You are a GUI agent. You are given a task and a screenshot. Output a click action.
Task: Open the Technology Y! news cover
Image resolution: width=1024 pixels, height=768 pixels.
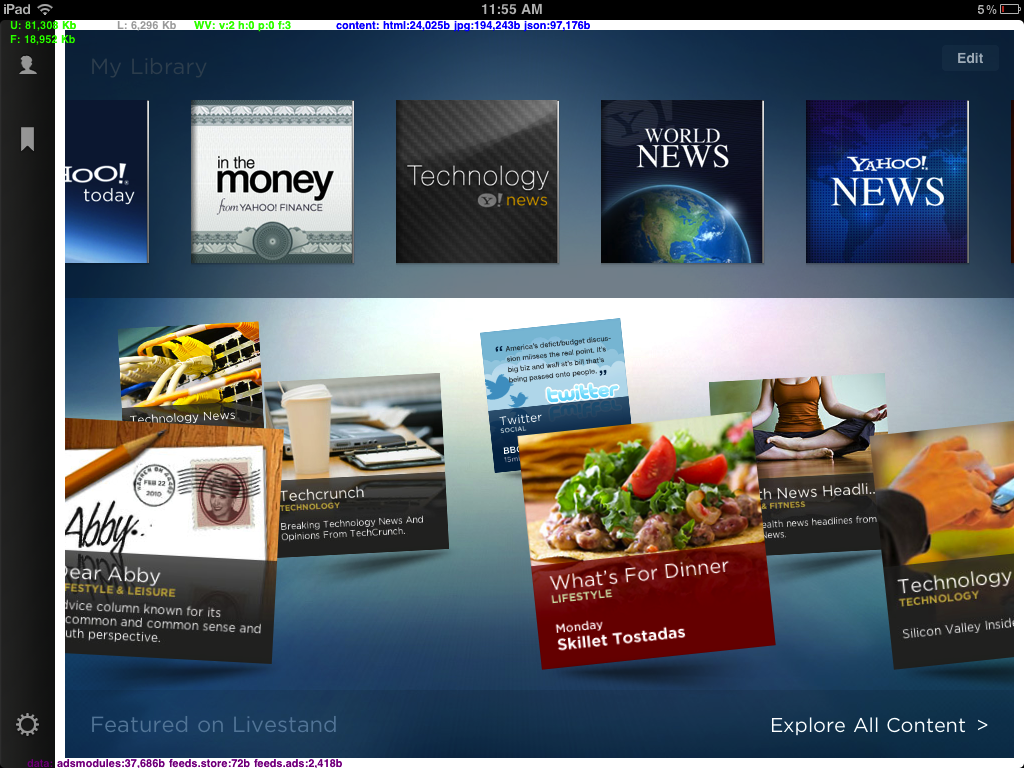point(477,182)
